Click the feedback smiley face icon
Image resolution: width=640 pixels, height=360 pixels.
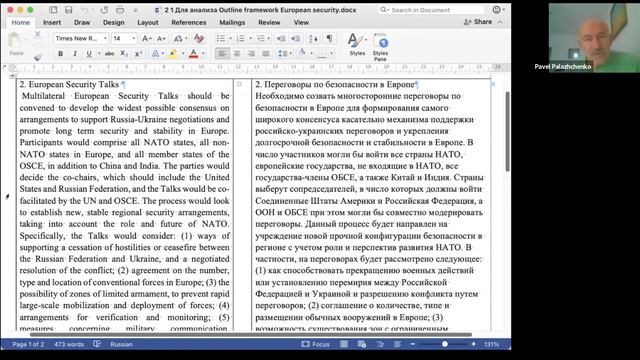pyautogui.click(x=496, y=10)
